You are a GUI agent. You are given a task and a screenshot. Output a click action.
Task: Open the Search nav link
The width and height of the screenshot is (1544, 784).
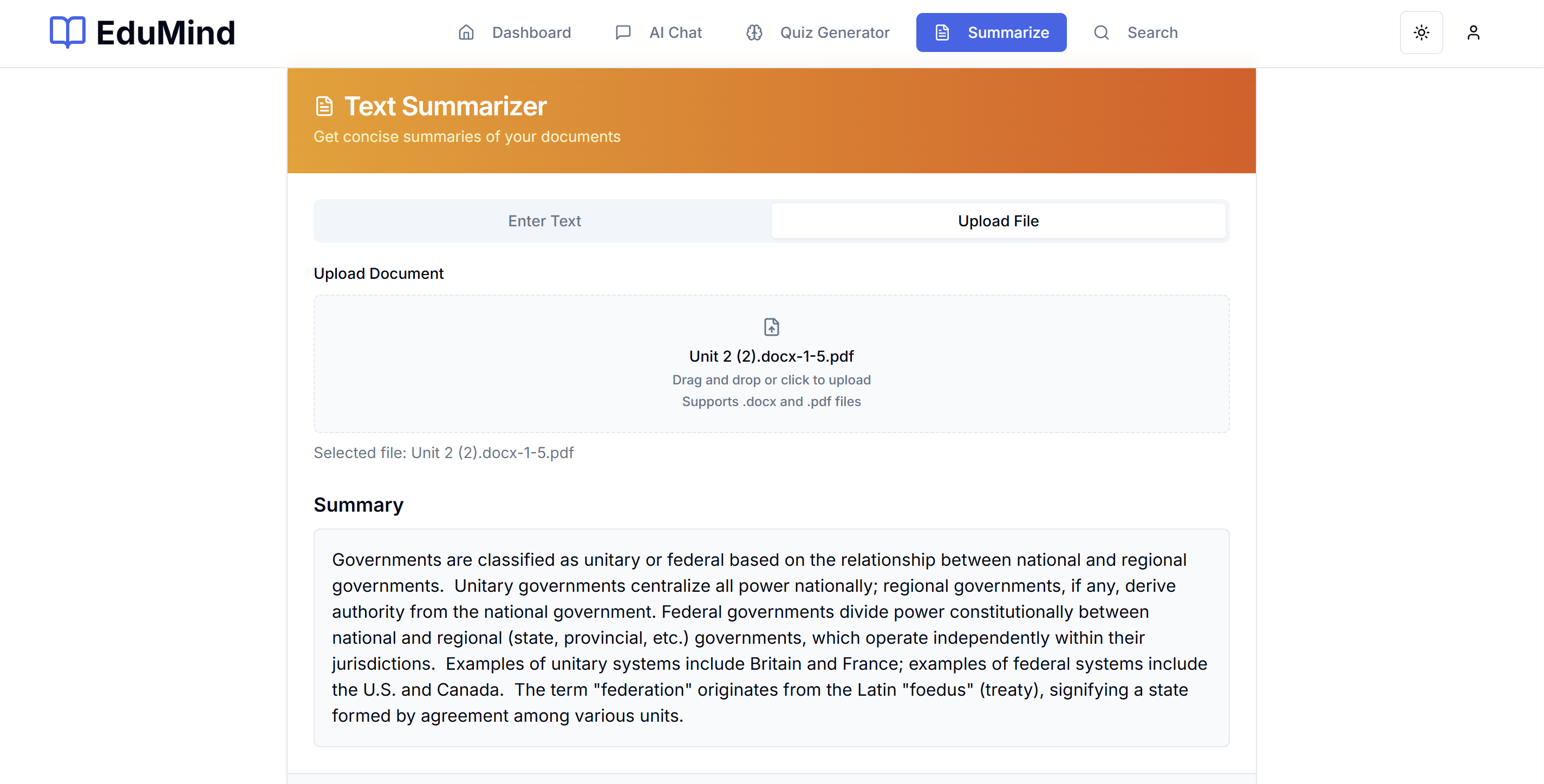coord(1152,32)
